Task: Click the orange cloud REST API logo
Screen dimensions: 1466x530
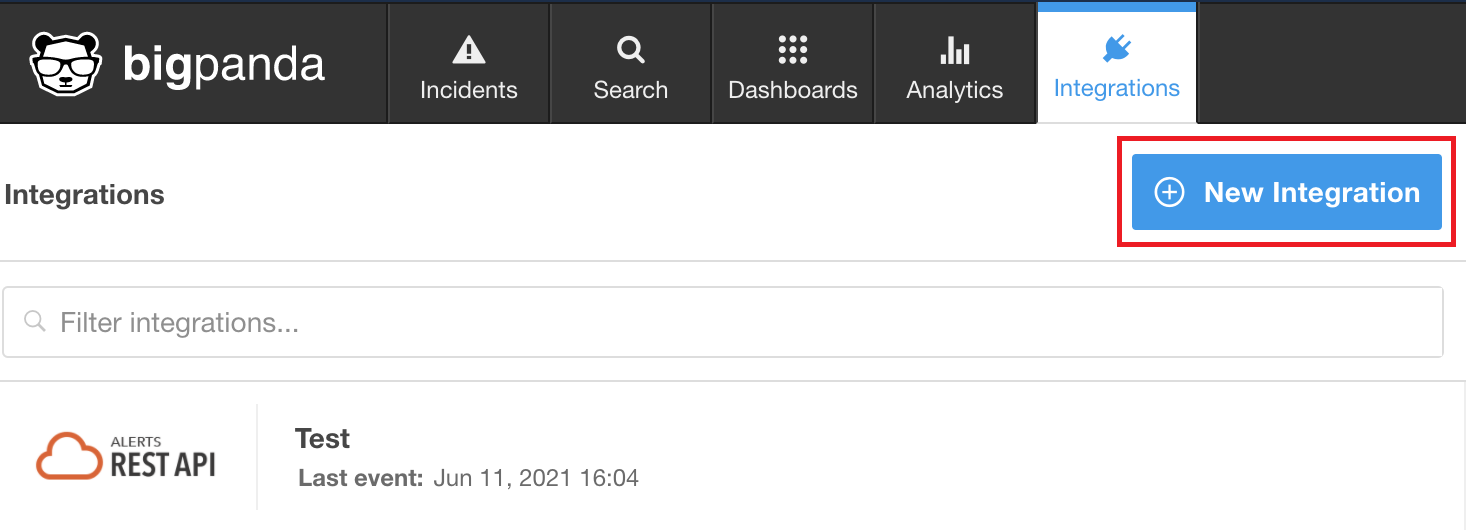Action: pos(126,457)
